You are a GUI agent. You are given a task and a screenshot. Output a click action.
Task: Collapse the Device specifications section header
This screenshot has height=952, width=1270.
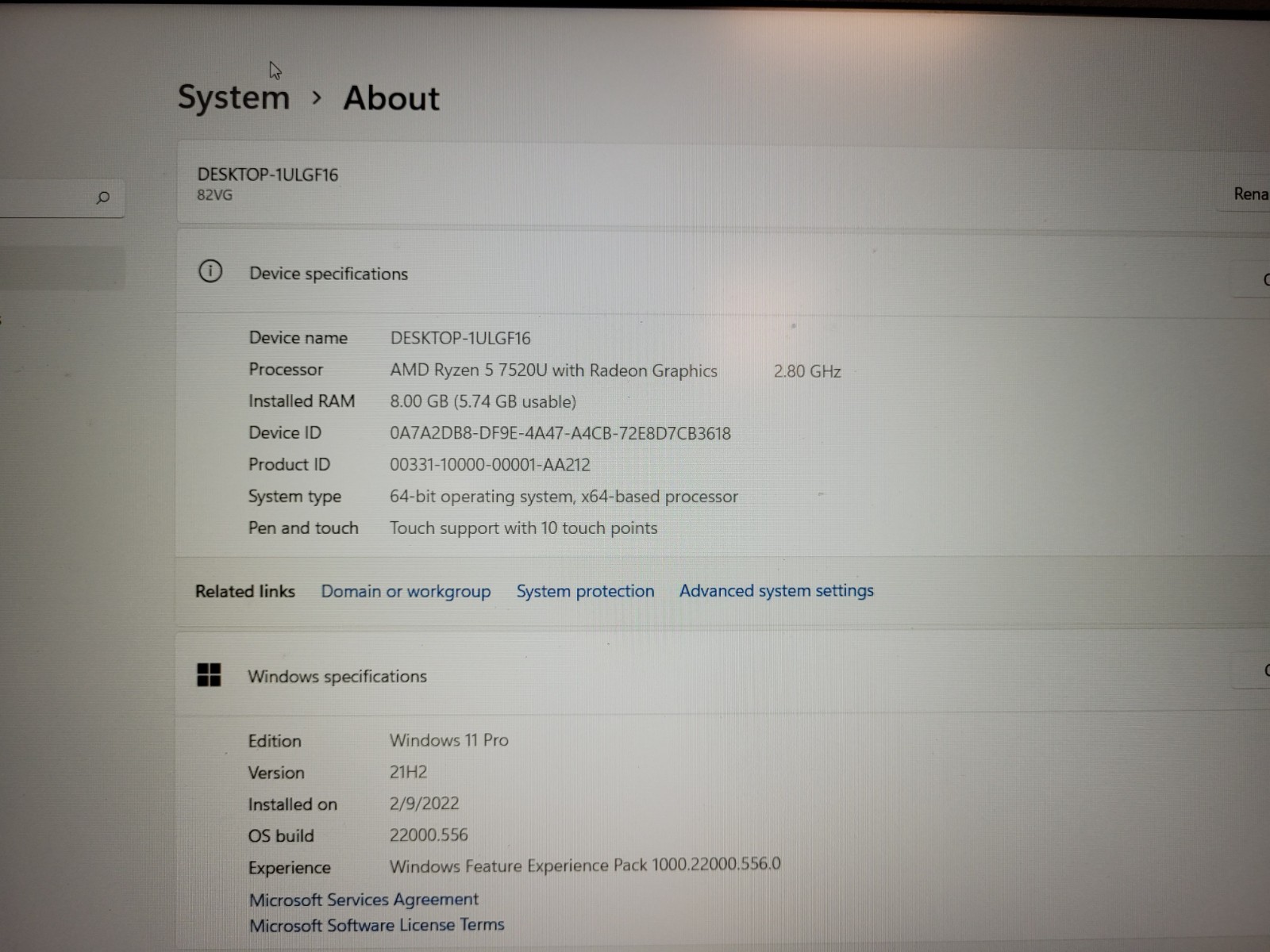tap(722, 272)
